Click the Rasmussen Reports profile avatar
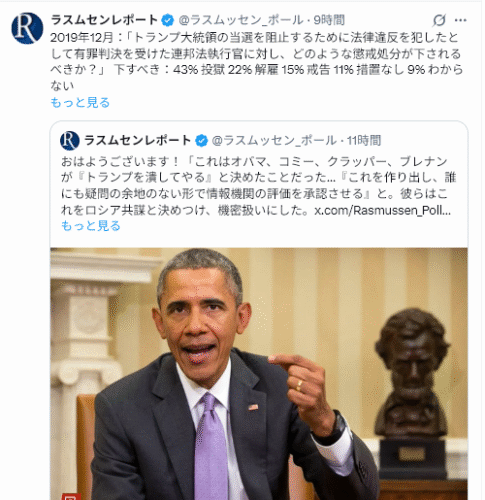The height and width of the screenshot is (500, 485). coord(27,28)
